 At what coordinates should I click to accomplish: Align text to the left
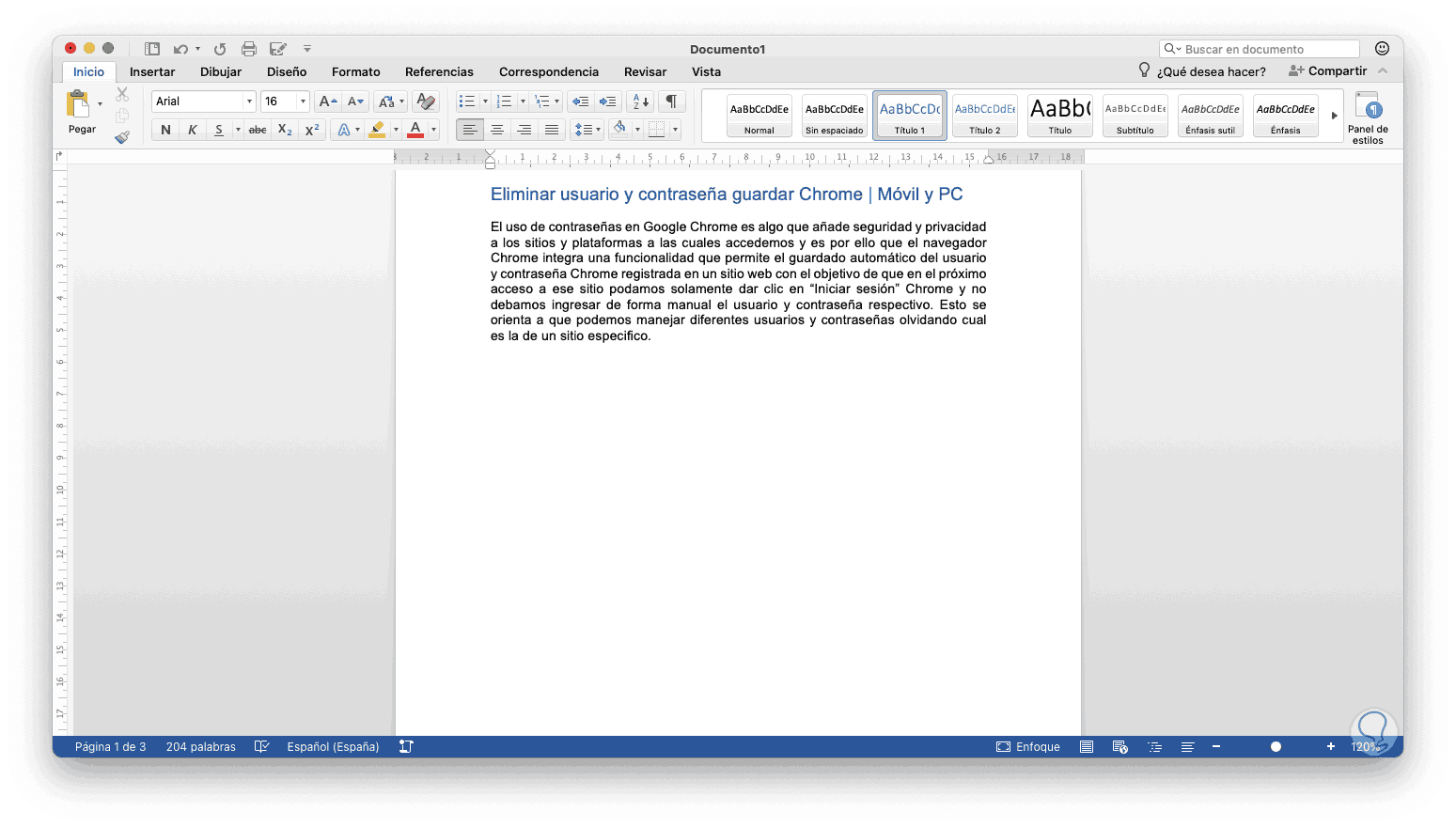click(470, 130)
